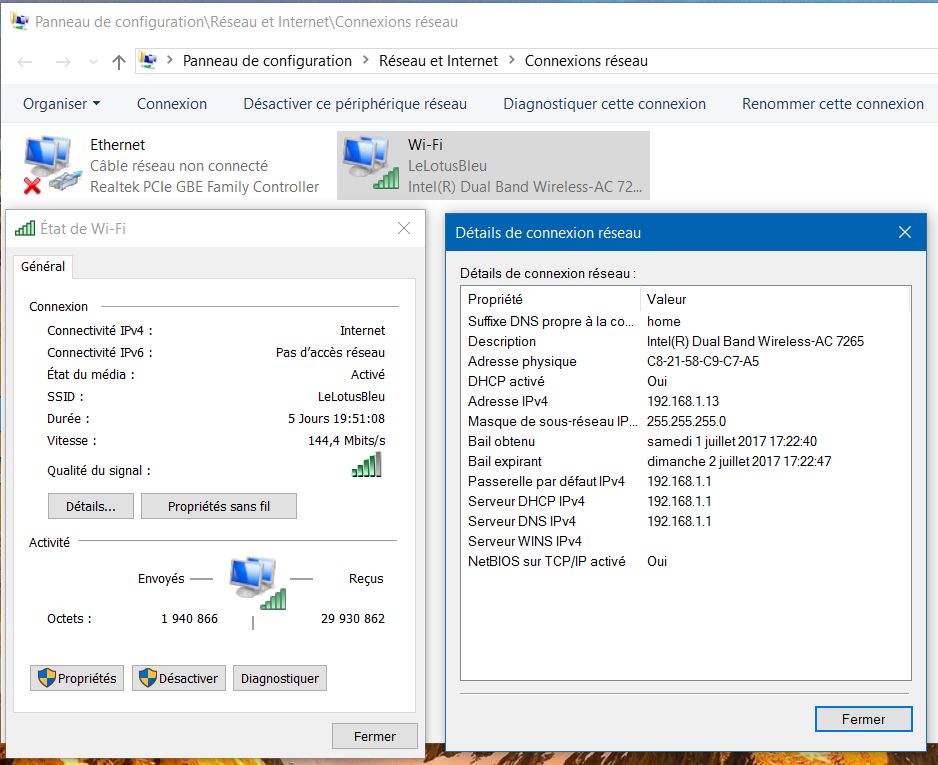Click the address bar location icon
The width and height of the screenshot is (938, 765).
(148, 61)
